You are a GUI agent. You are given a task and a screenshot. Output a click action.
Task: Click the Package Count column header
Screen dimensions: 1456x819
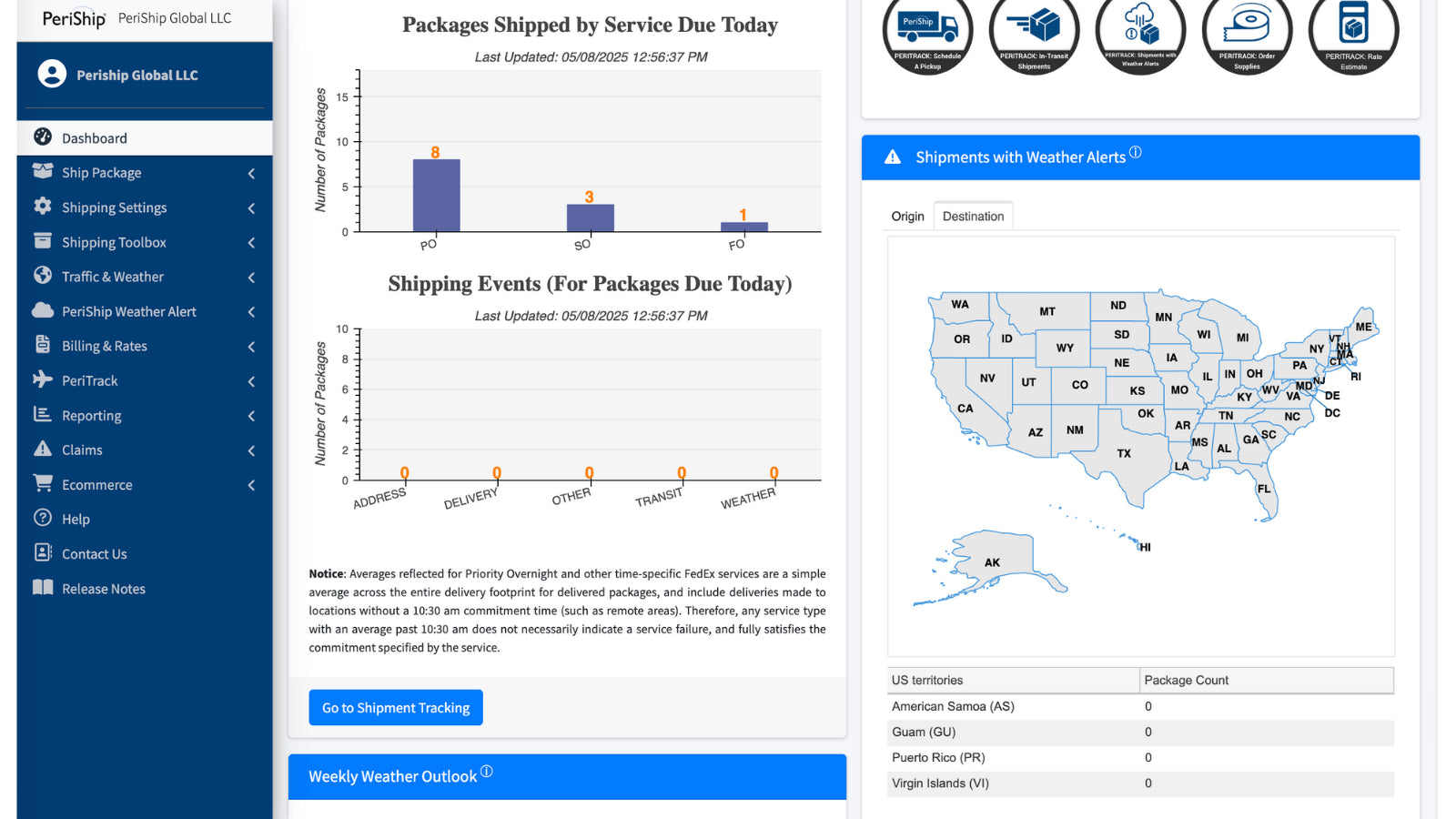click(1267, 680)
